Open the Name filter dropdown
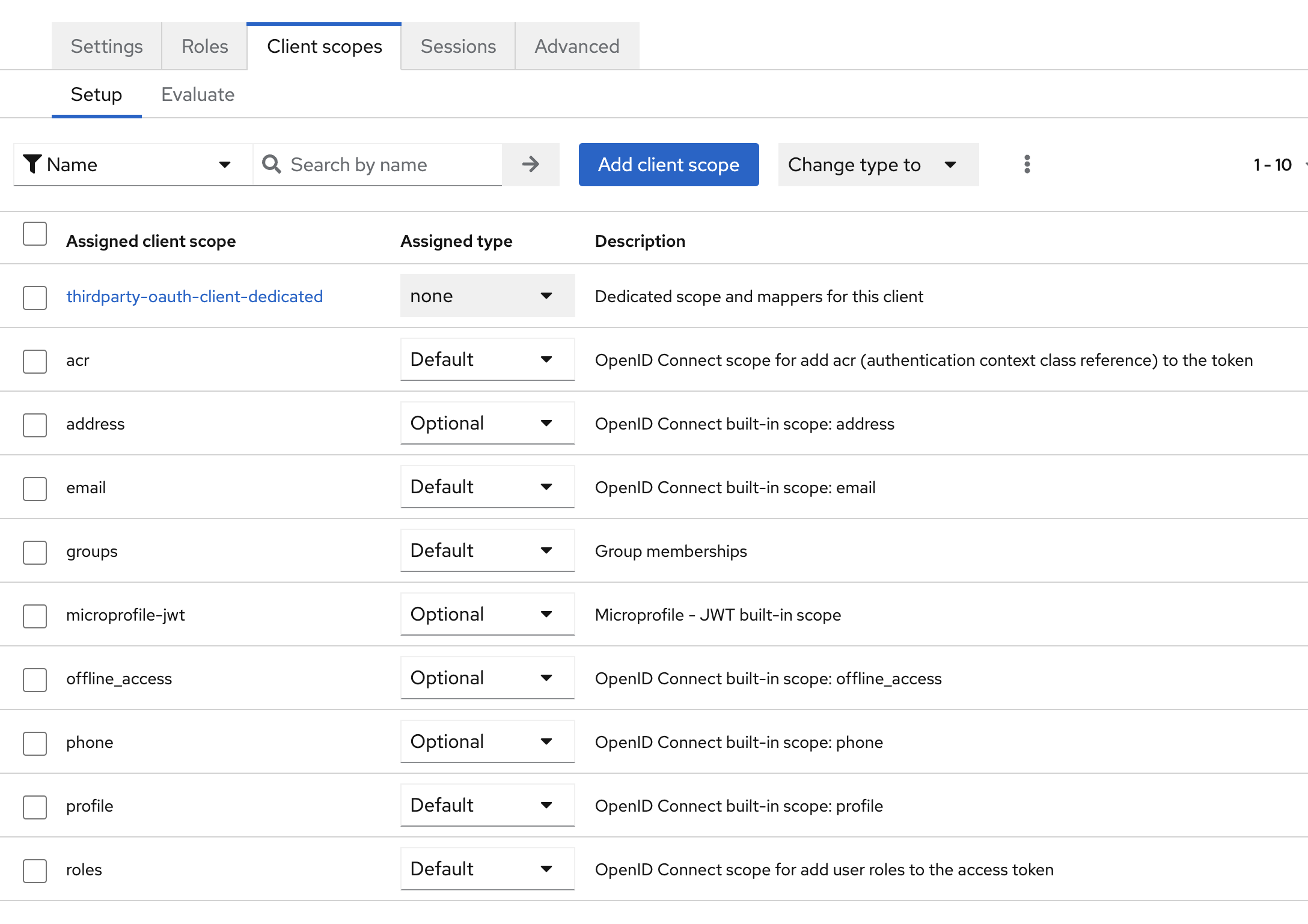 click(131, 164)
